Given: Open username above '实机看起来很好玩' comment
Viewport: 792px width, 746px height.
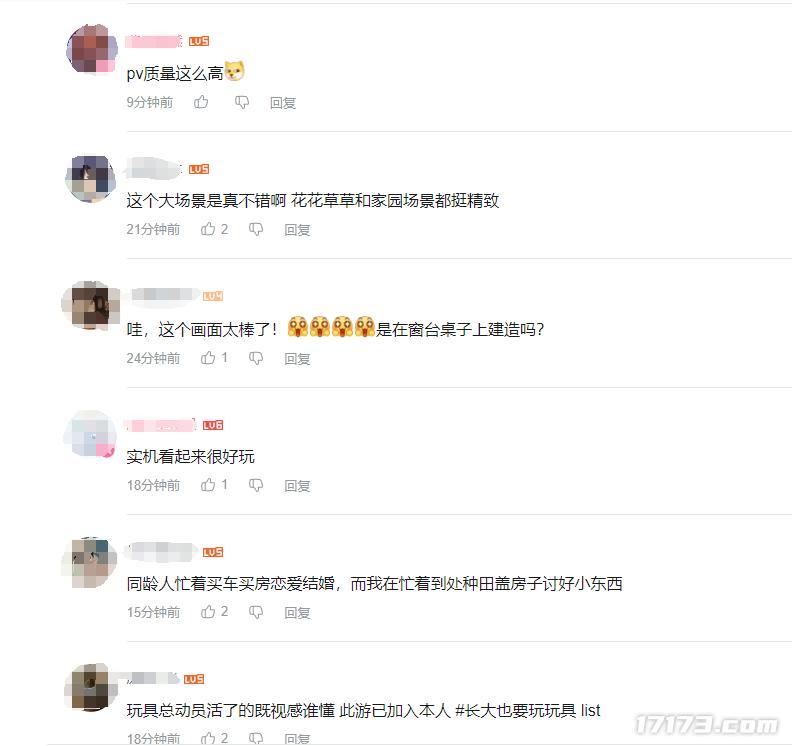Looking at the screenshot, I should [x=160, y=425].
